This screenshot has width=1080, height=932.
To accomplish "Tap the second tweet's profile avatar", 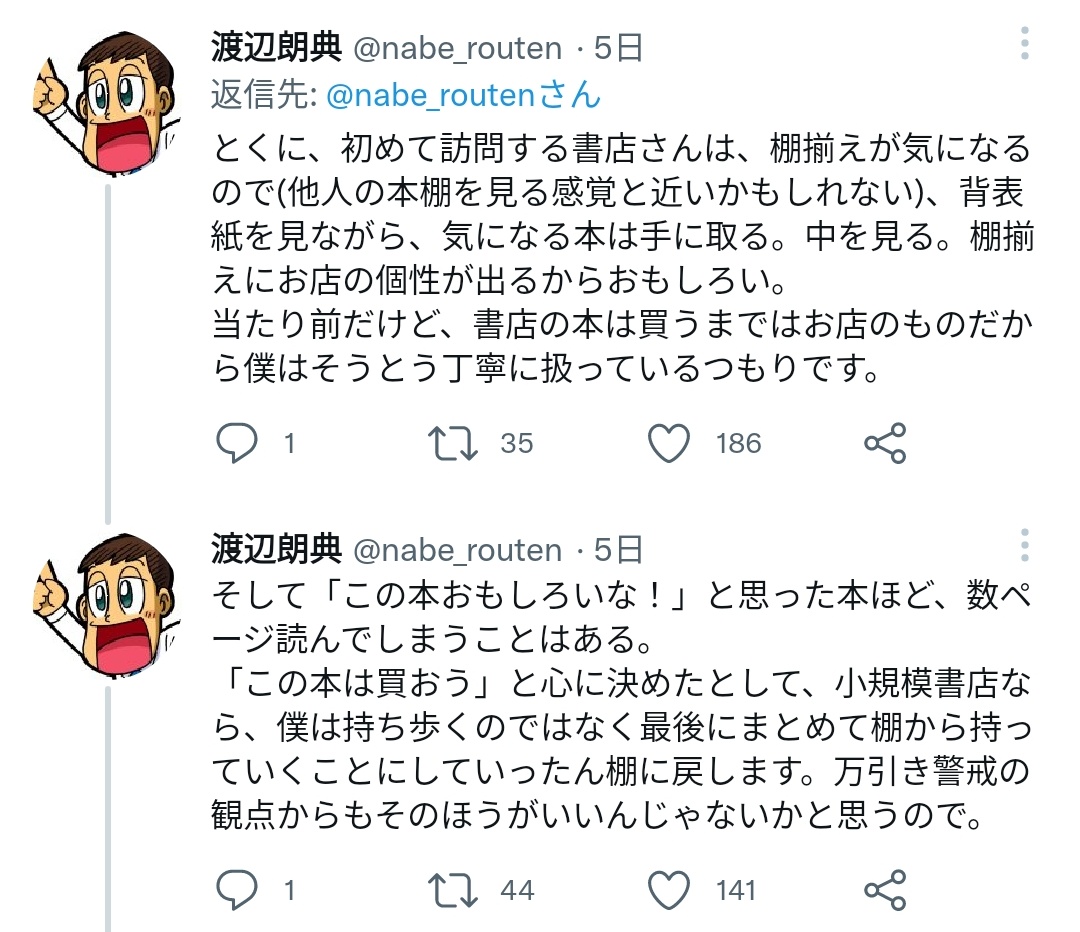I will point(106,605).
